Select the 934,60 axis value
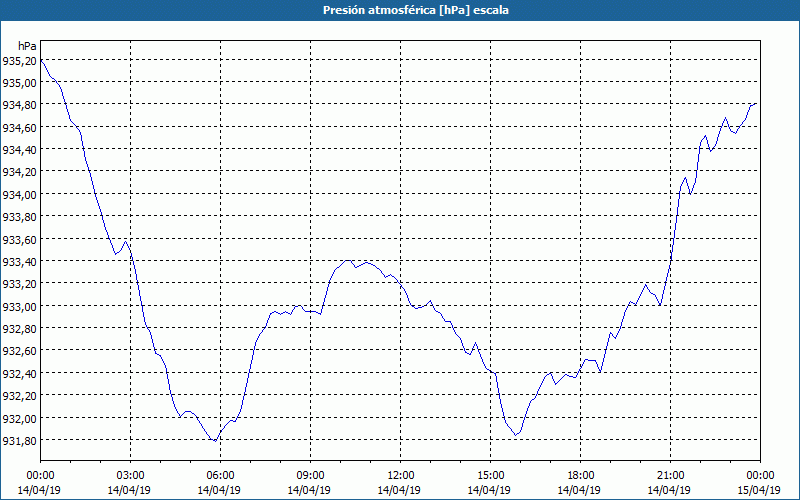The width and height of the screenshot is (800, 500). coord(19,128)
